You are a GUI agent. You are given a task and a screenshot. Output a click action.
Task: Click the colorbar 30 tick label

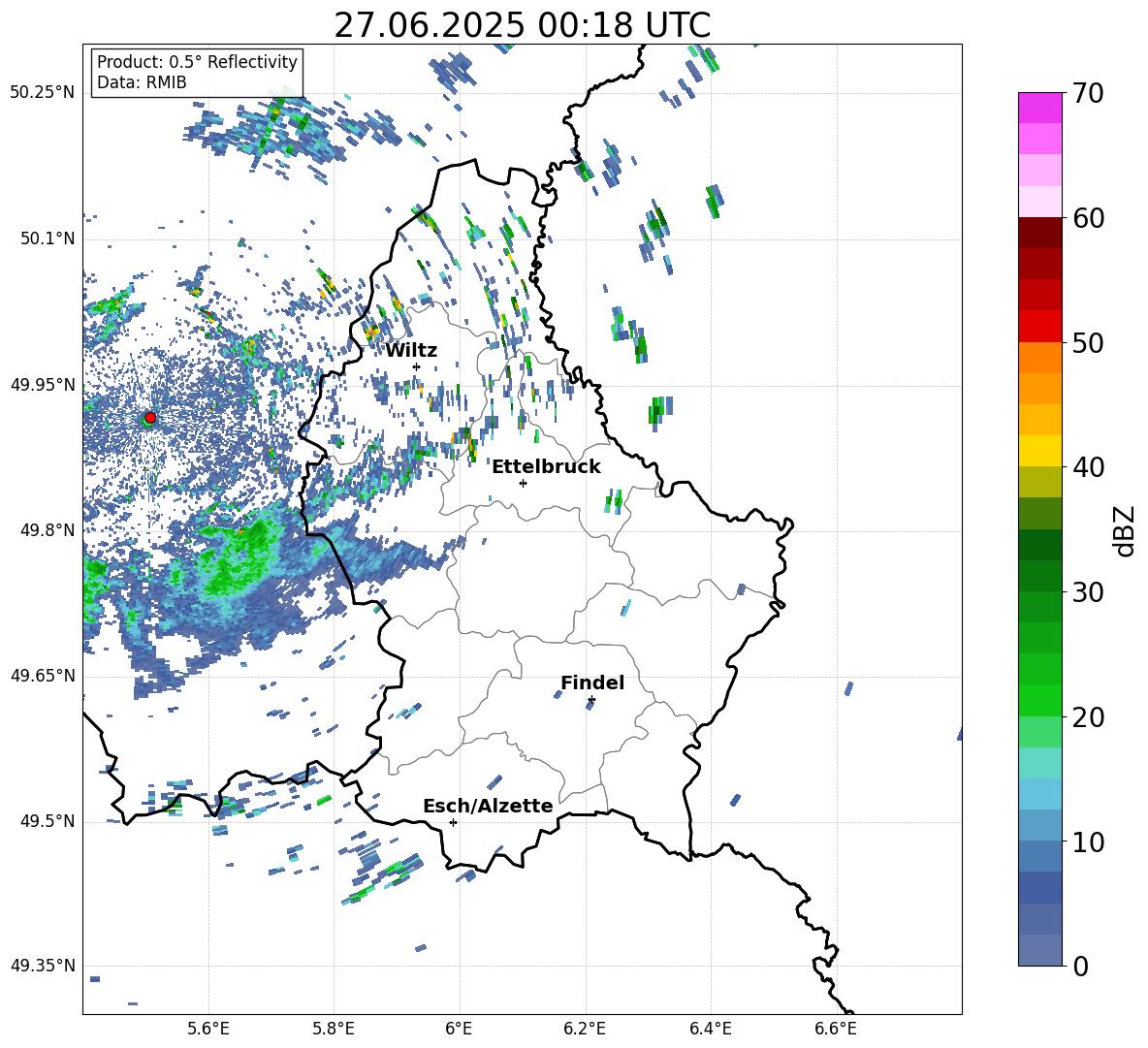1088,592
